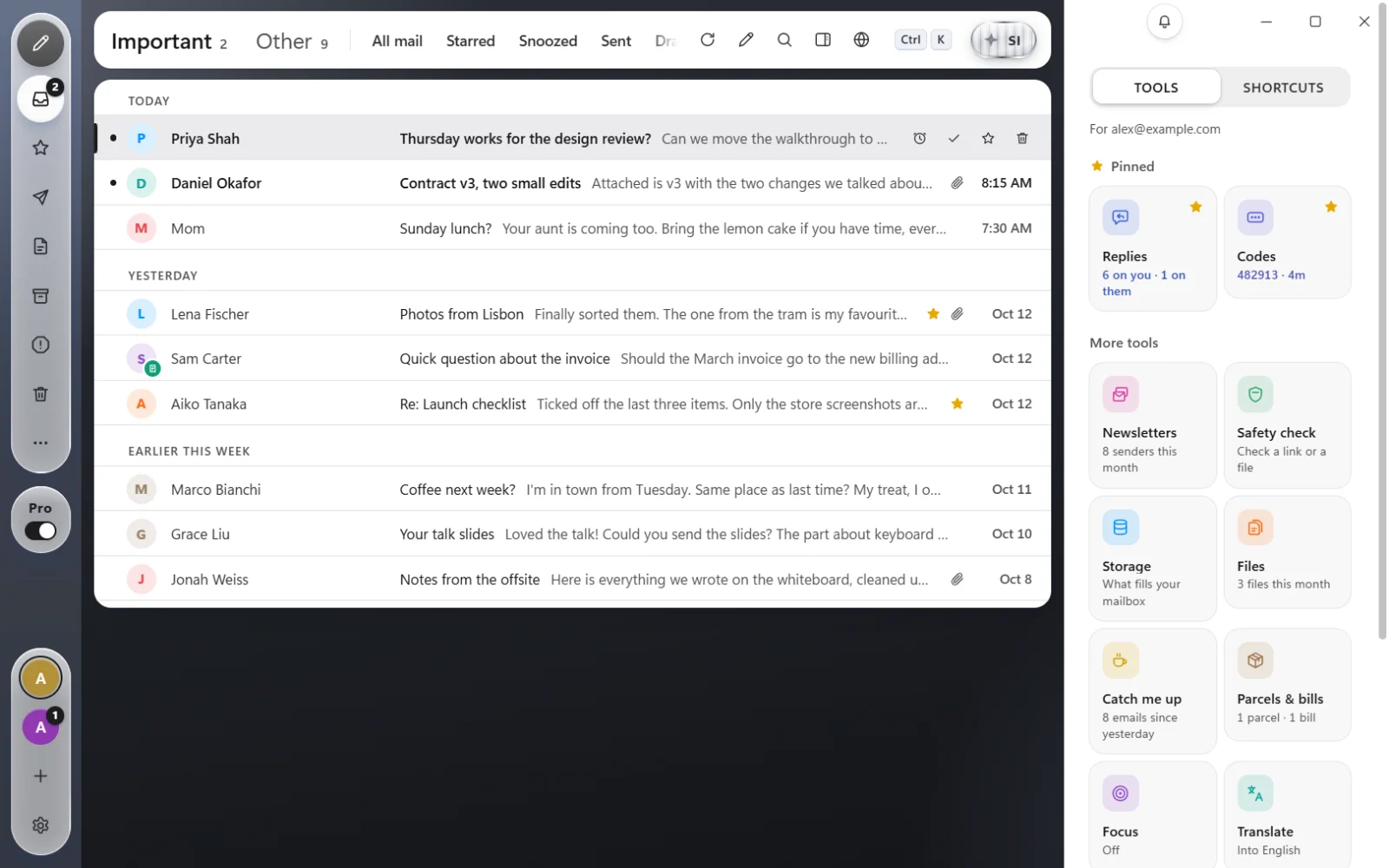Star the Priya Shah email

click(x=988, y=138)
